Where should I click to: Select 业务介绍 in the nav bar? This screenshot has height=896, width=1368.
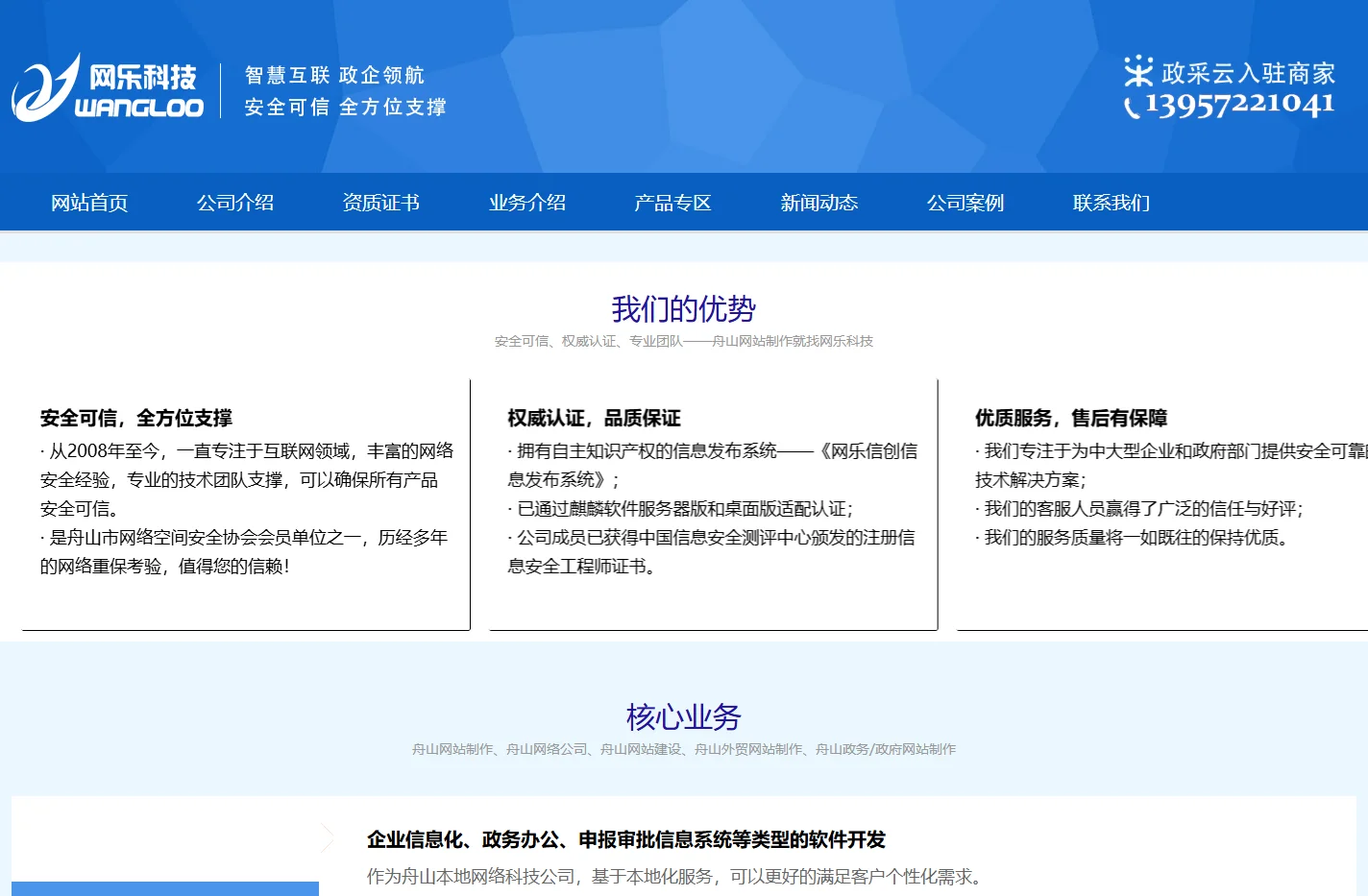click(x=527, y=203)
